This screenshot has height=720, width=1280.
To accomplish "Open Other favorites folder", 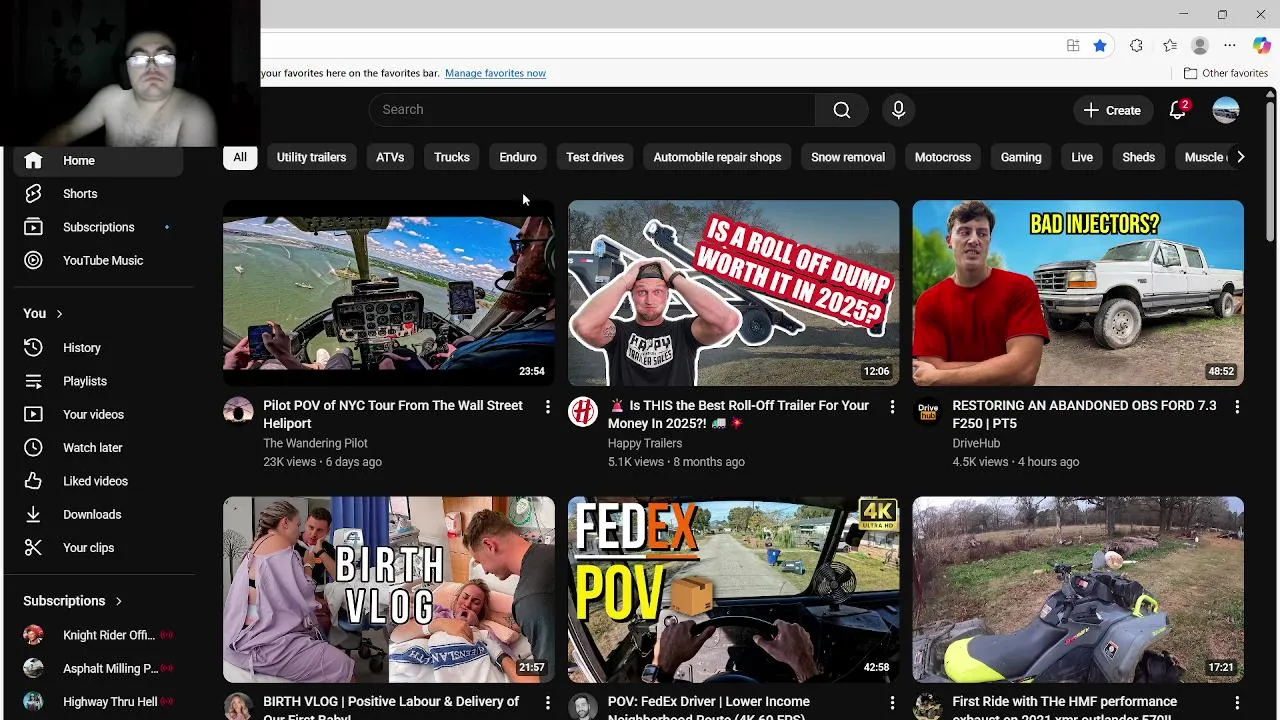I will pos(1226,73).
